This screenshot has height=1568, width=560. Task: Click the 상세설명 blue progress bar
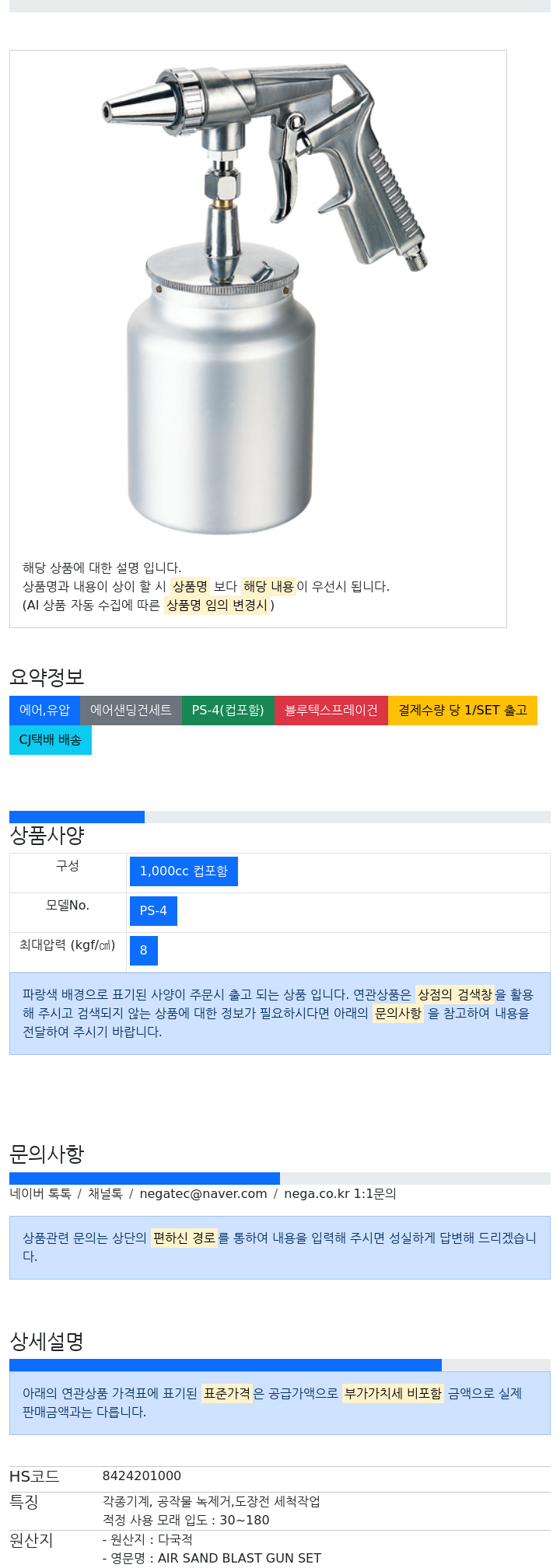coord(226,1365)
